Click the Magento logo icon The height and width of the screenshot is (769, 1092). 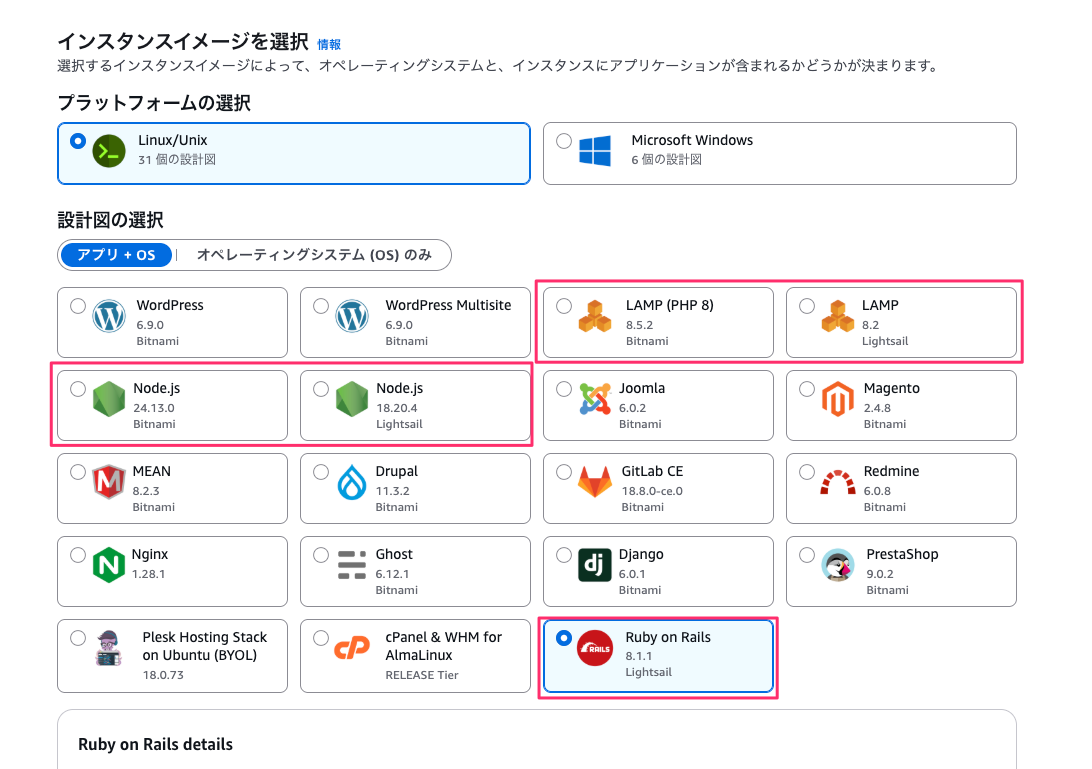coord(837,398)
